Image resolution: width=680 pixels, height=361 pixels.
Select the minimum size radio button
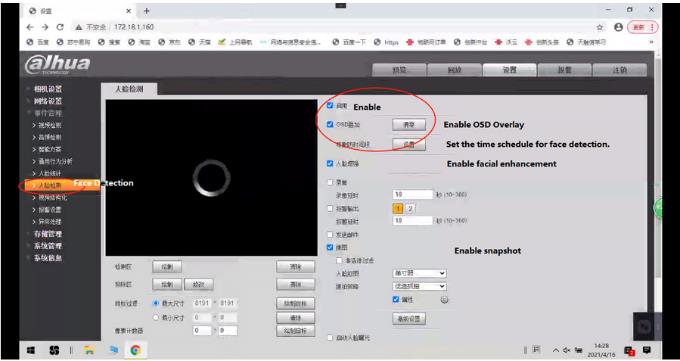[157, 318]
